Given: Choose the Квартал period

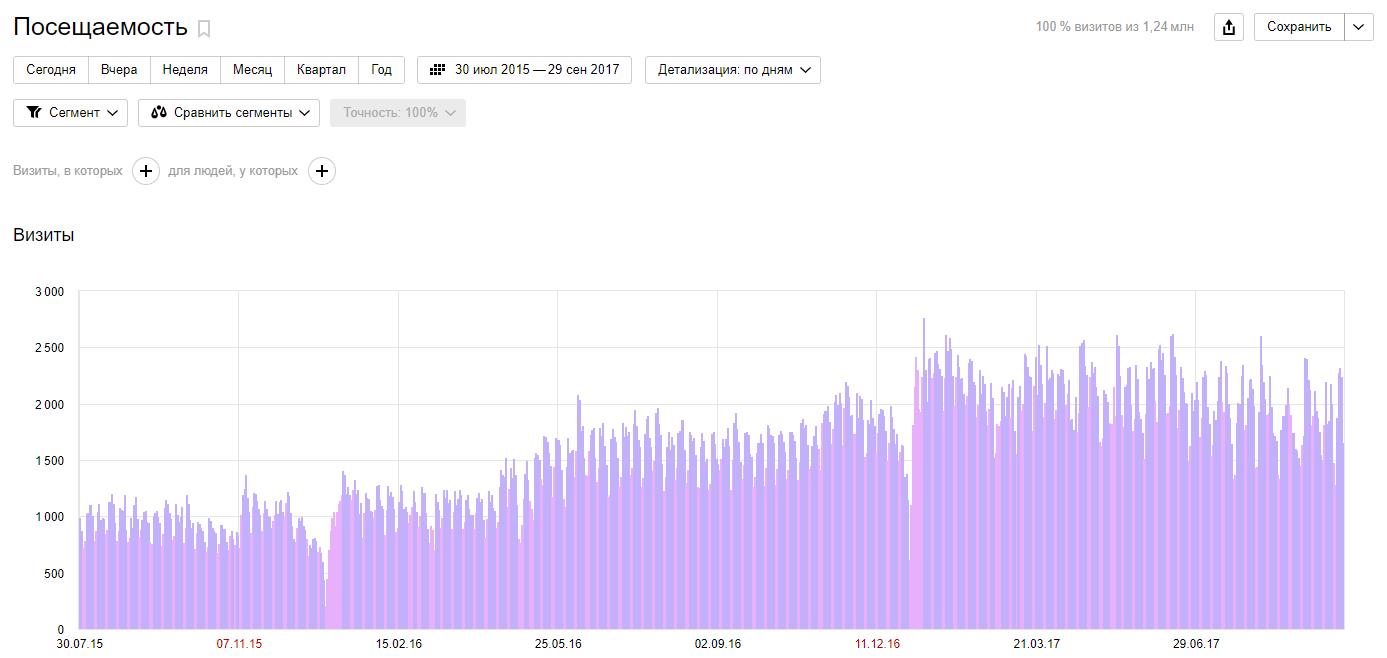Looking at the screenshot, I should pyautogui.click(x=321, y=70).
